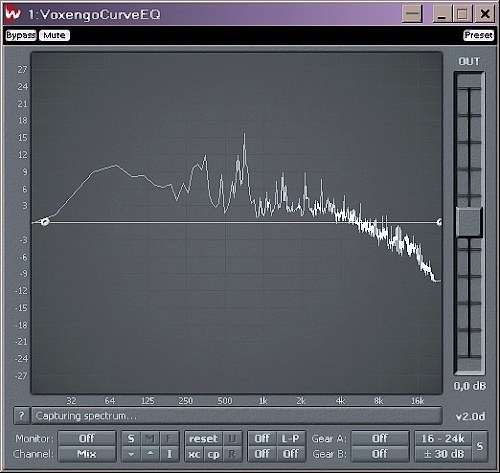Minimize the VoxengoCurveEQ window

tap(442, 14)
